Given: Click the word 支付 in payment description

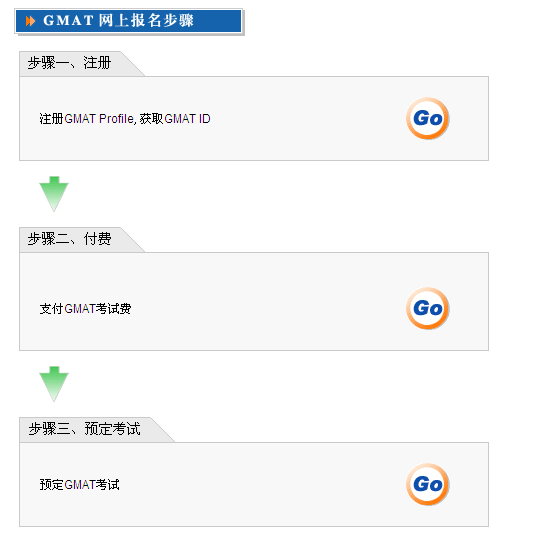Looking at the screenshot, I should (51, 309).
